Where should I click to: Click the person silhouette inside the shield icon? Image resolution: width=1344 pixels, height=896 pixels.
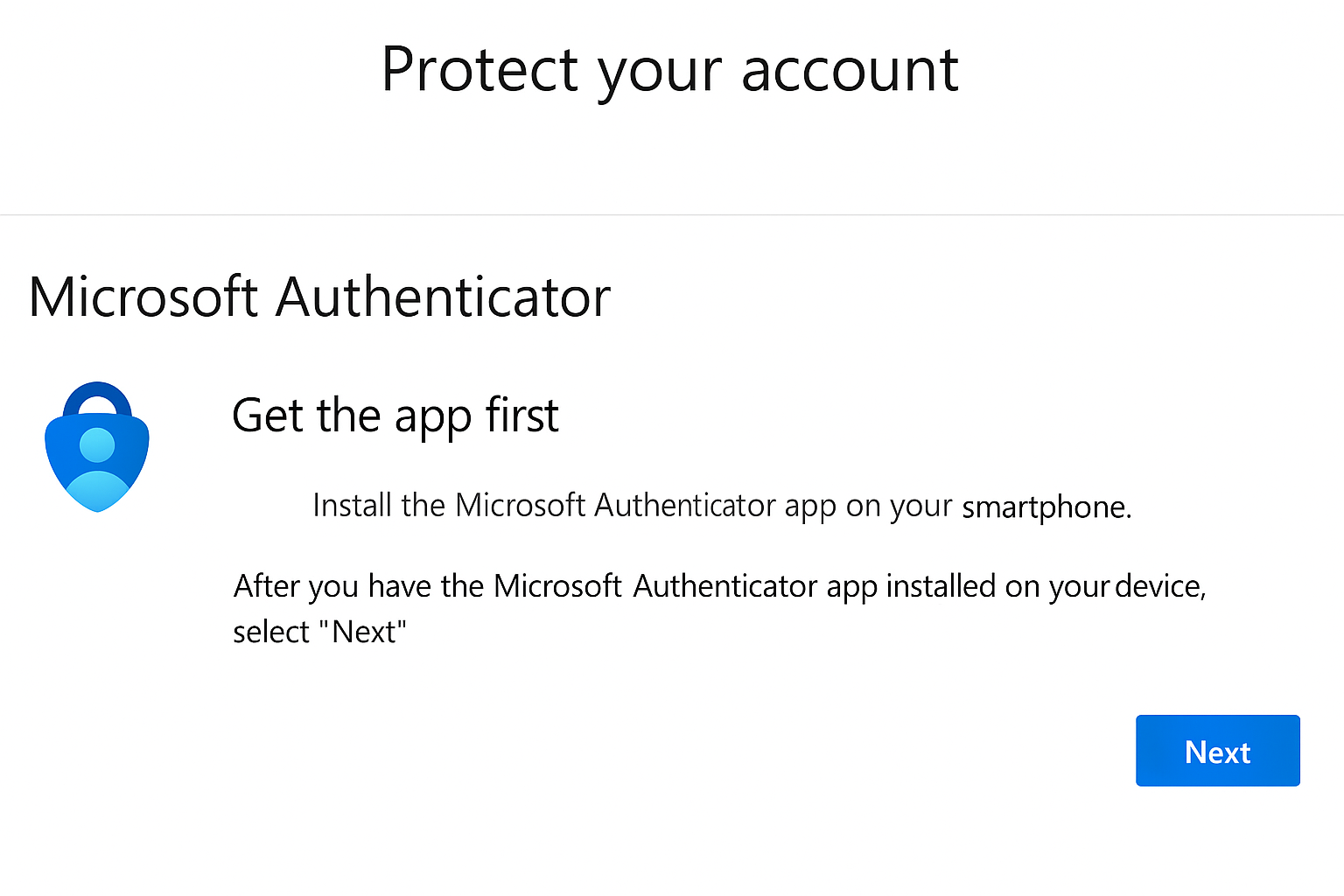coord(97,468)
